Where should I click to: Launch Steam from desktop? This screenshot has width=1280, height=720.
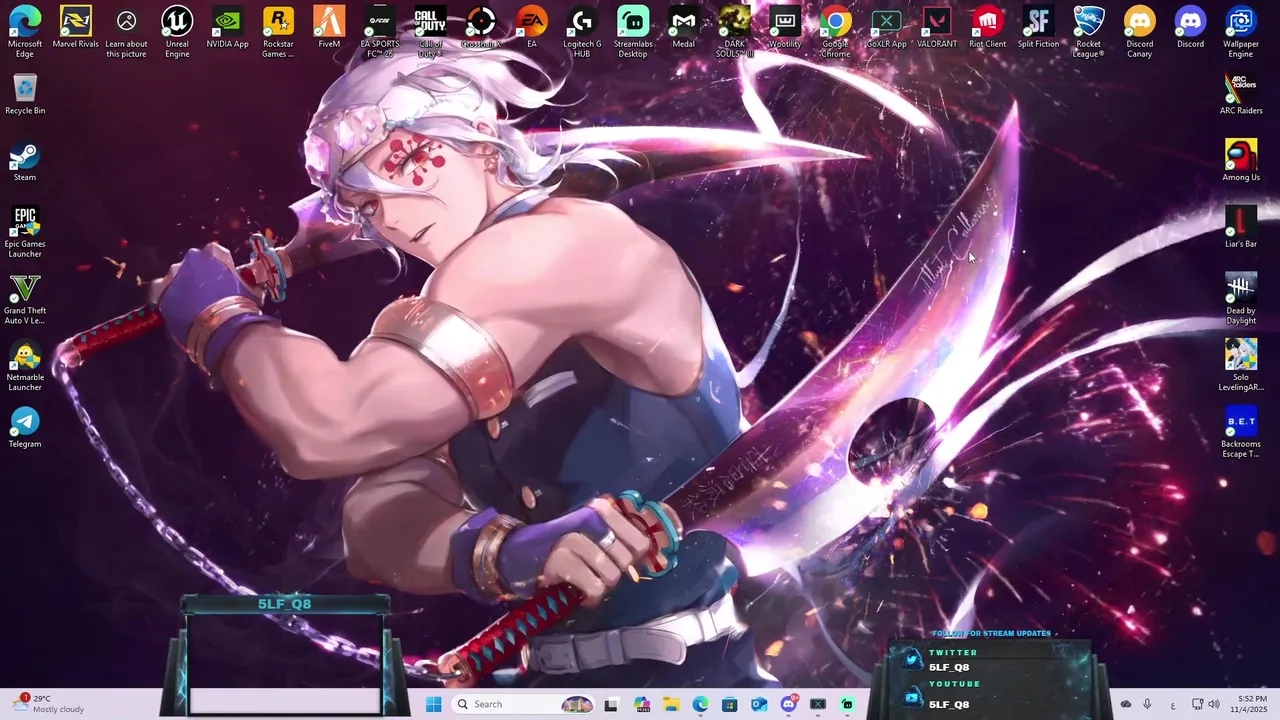(x=25, y=161)
